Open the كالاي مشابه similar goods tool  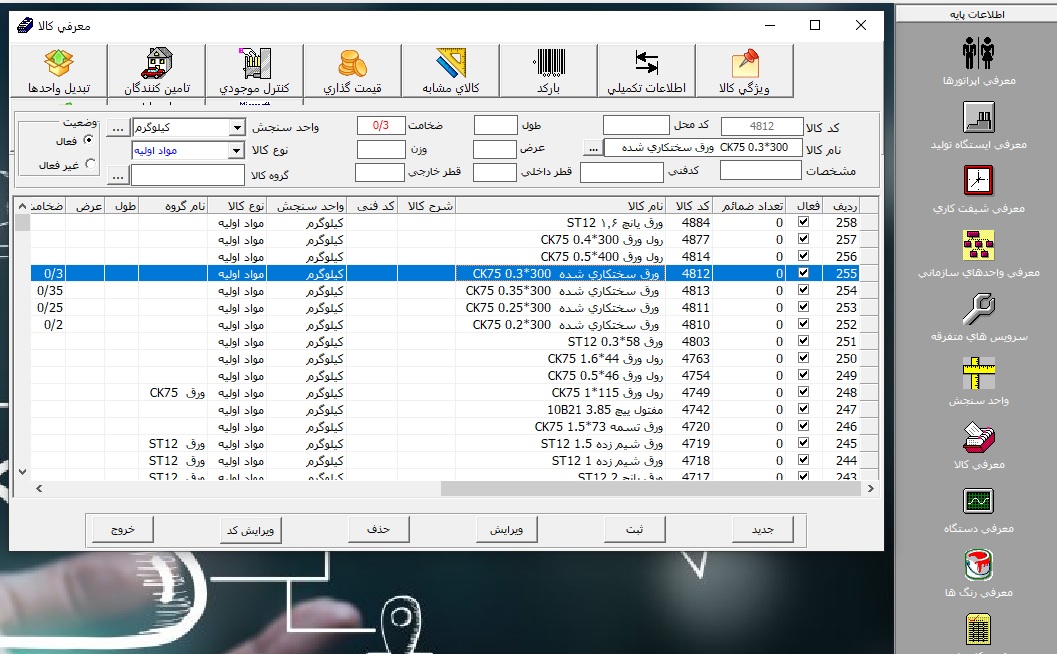coord(450,71)
